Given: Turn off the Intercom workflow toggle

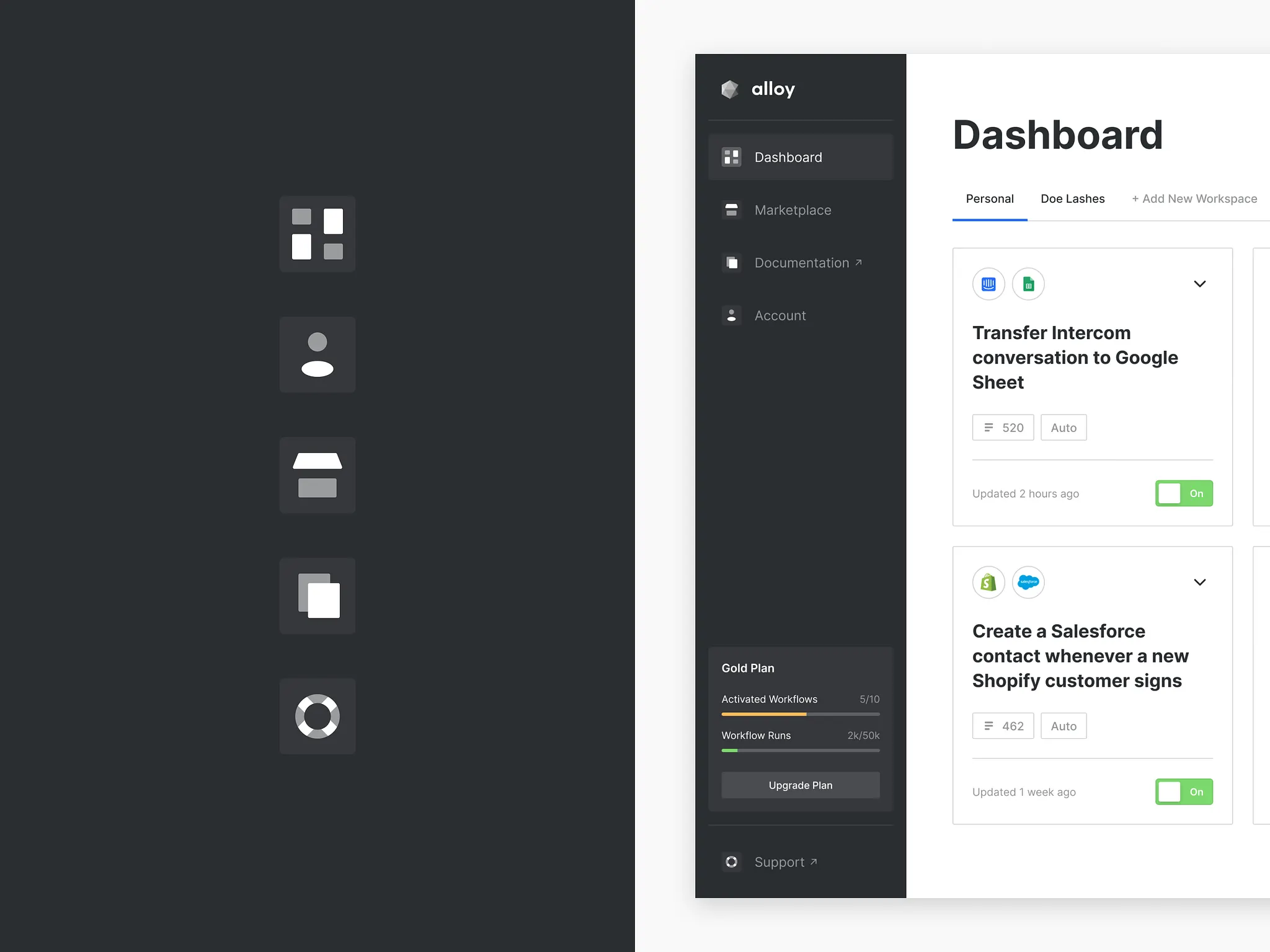Looking at the screenshot, I should [1183, 493].
